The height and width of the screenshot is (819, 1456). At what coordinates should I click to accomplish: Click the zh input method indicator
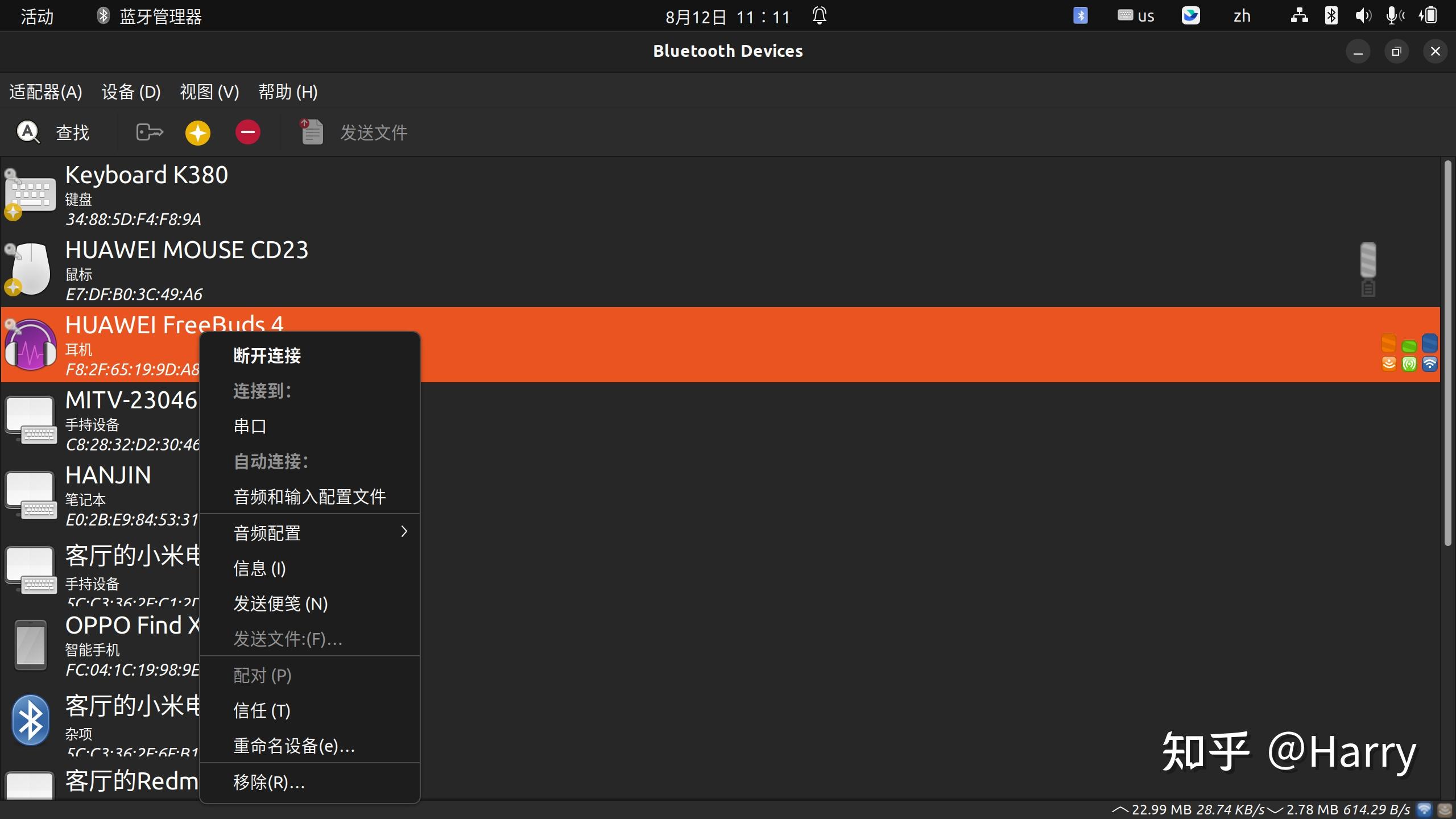tap(1242, 16)
